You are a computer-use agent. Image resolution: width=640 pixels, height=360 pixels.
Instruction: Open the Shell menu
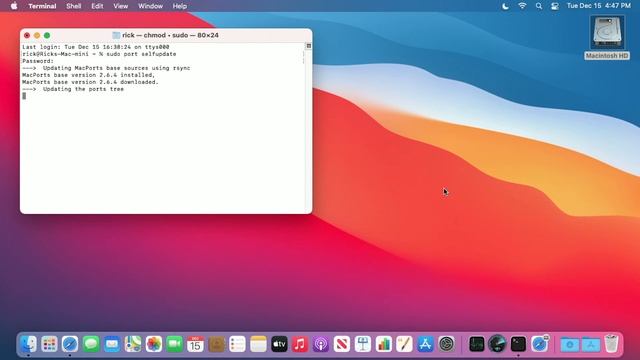73,6
